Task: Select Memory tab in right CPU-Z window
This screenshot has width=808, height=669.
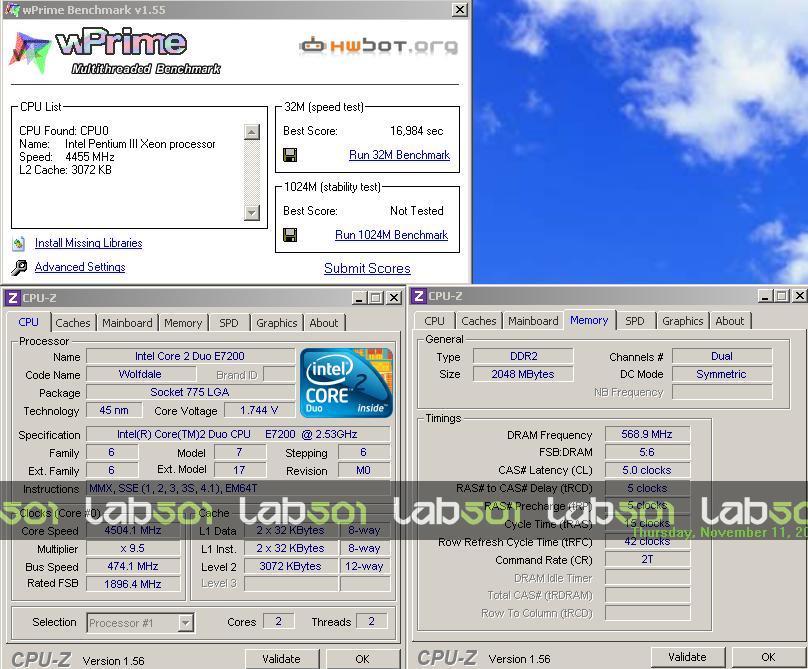Action: tap(589, 320)
